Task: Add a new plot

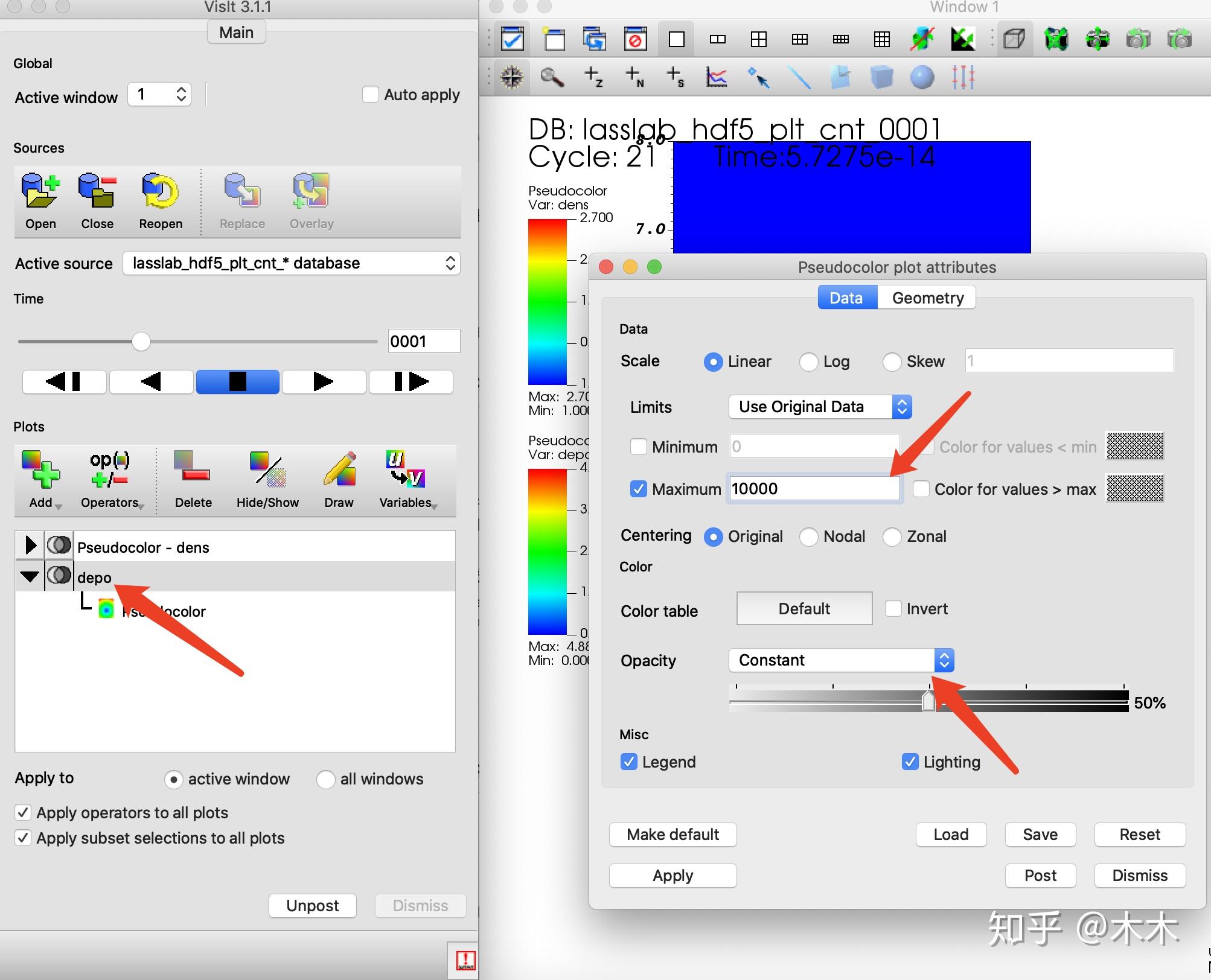Action: 41,480
